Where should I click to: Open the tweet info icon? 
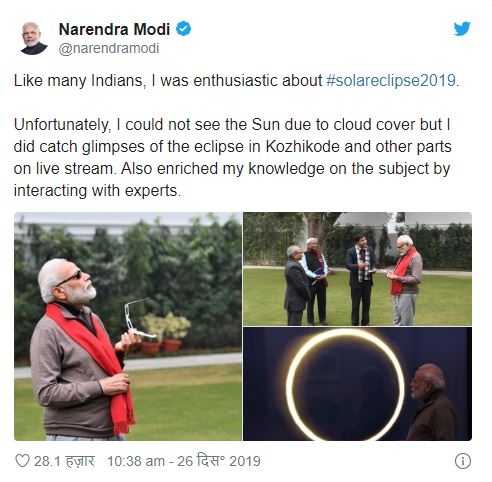tap(463, 461)
